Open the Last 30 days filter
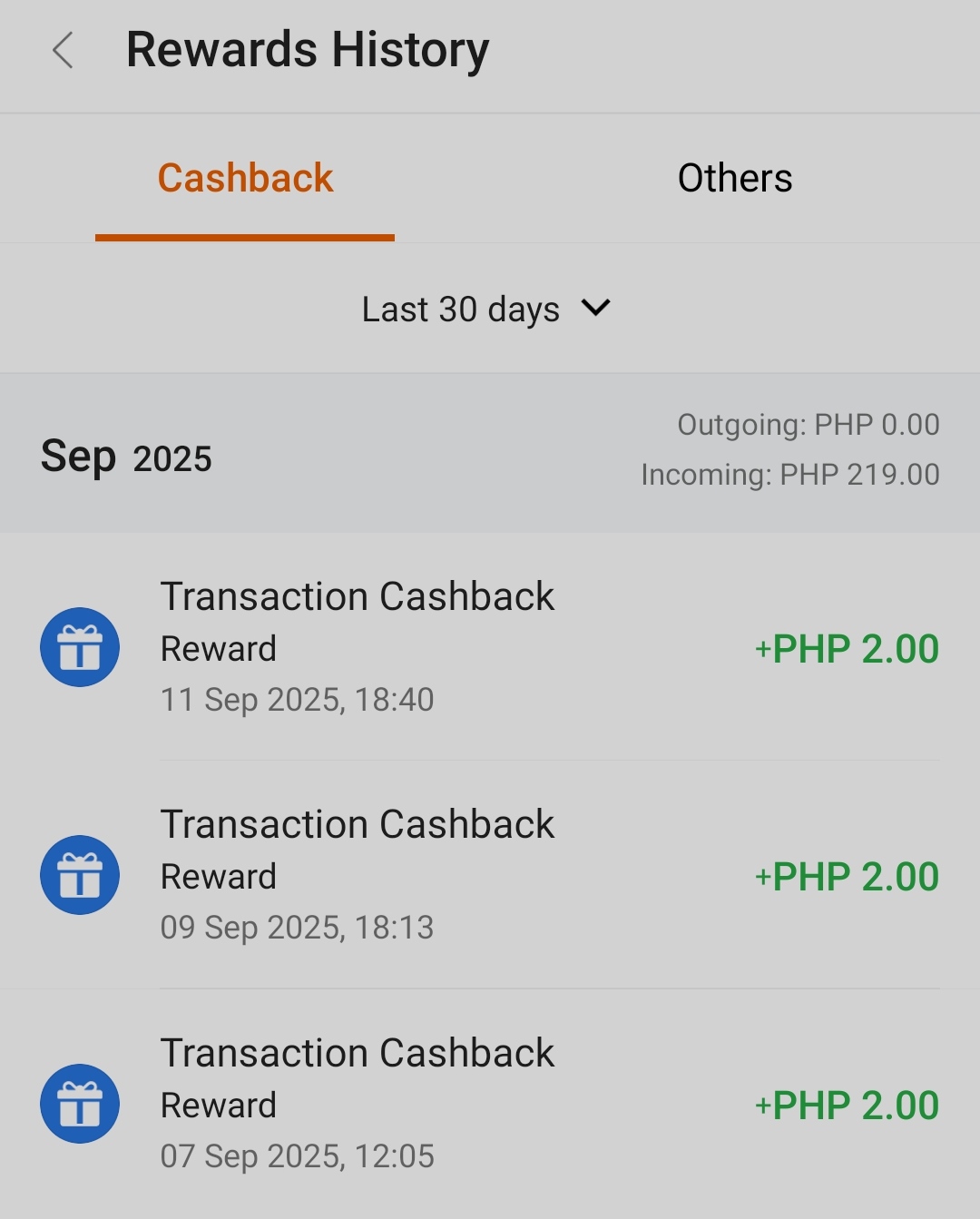 (x=461, y=310)
